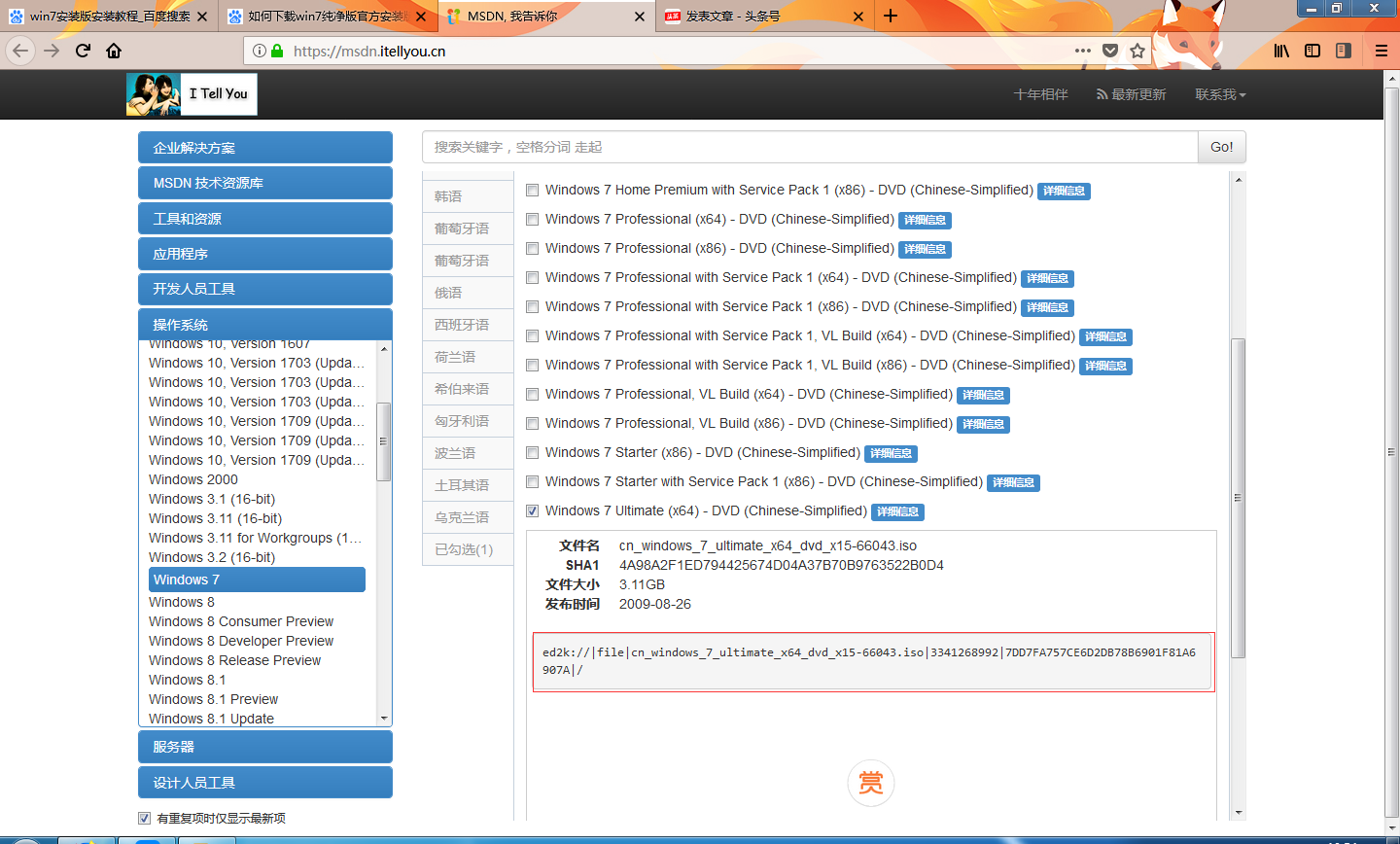This screenshot has height=844, width=1400.
Task: Switch to the win7安装版安装教程 tab
Action: click(x=109, y=17)
